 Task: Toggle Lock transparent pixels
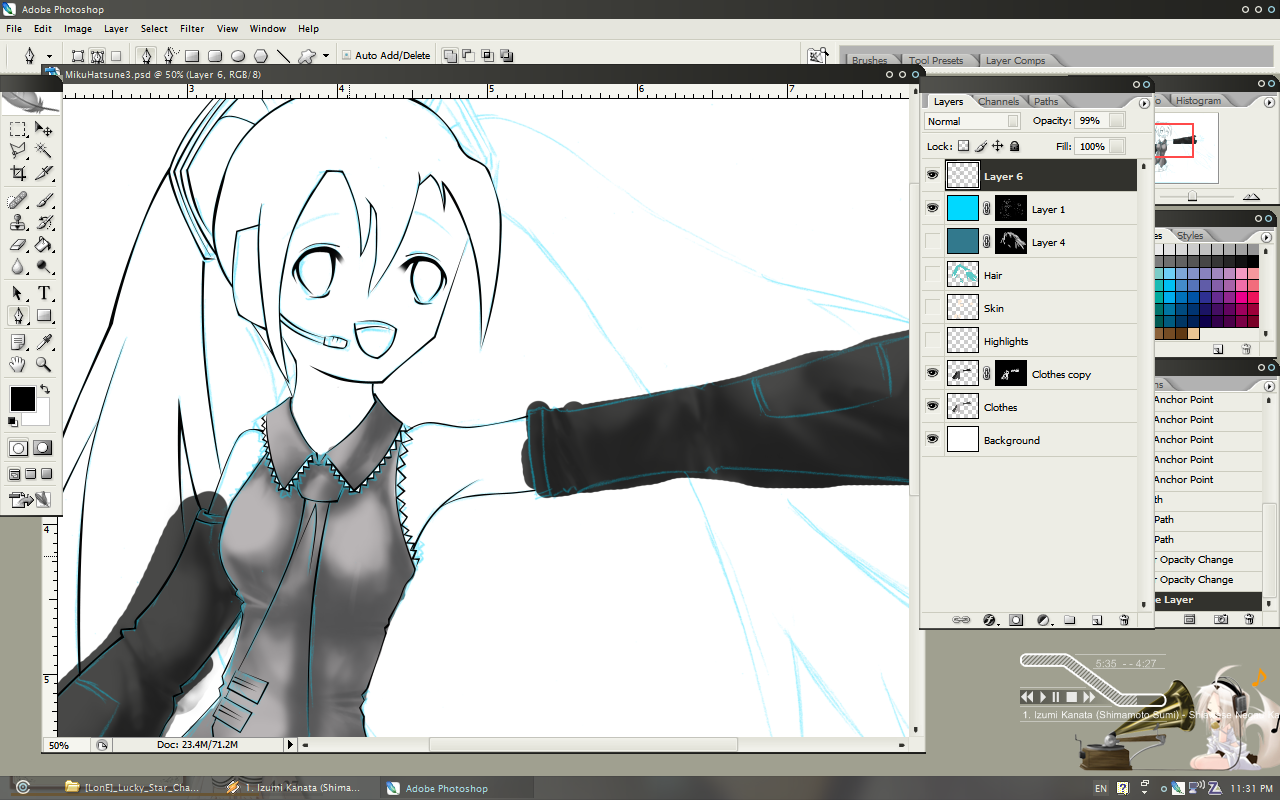(964, 146)
